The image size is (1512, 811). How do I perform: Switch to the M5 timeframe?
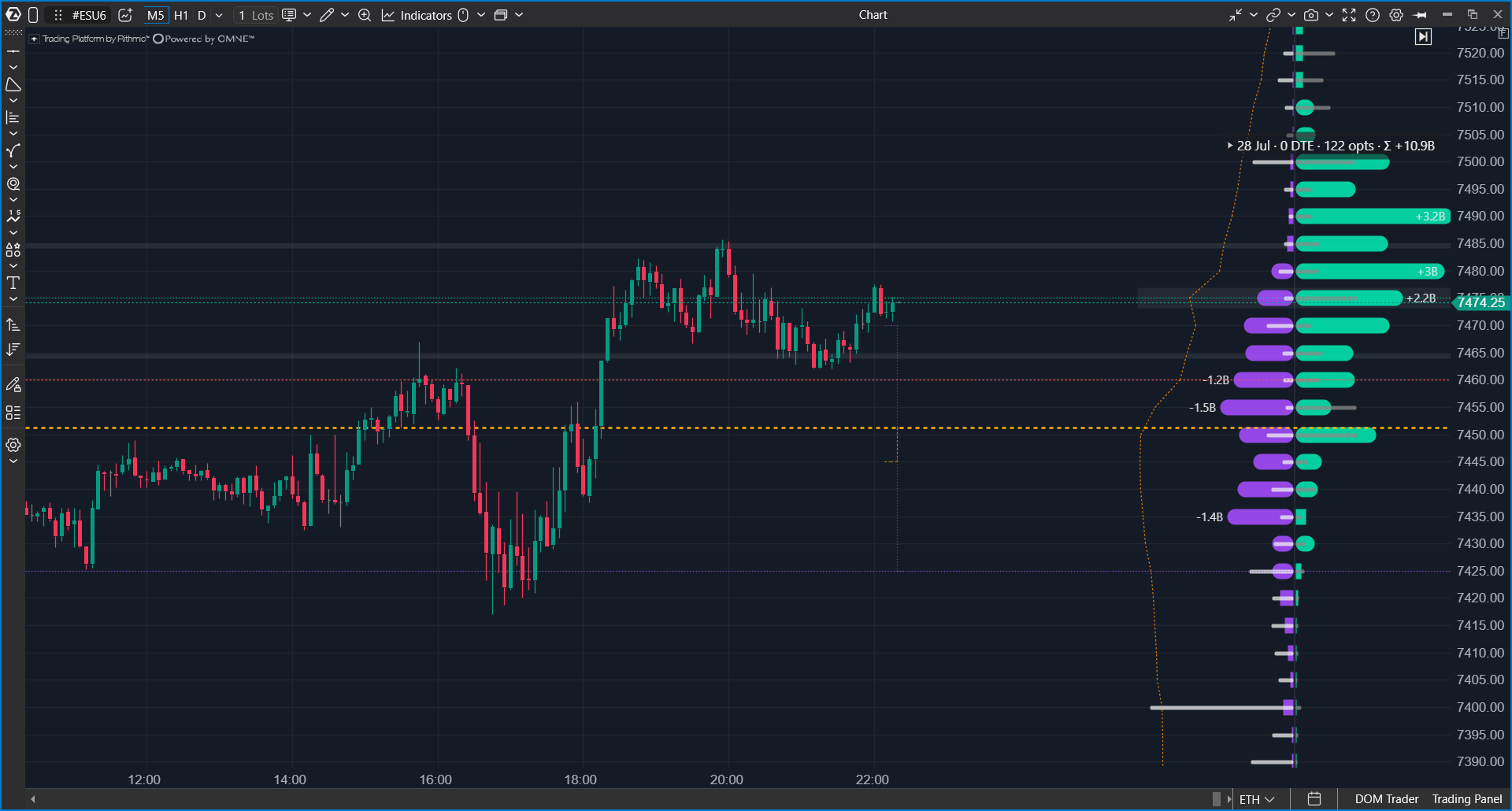155,15
